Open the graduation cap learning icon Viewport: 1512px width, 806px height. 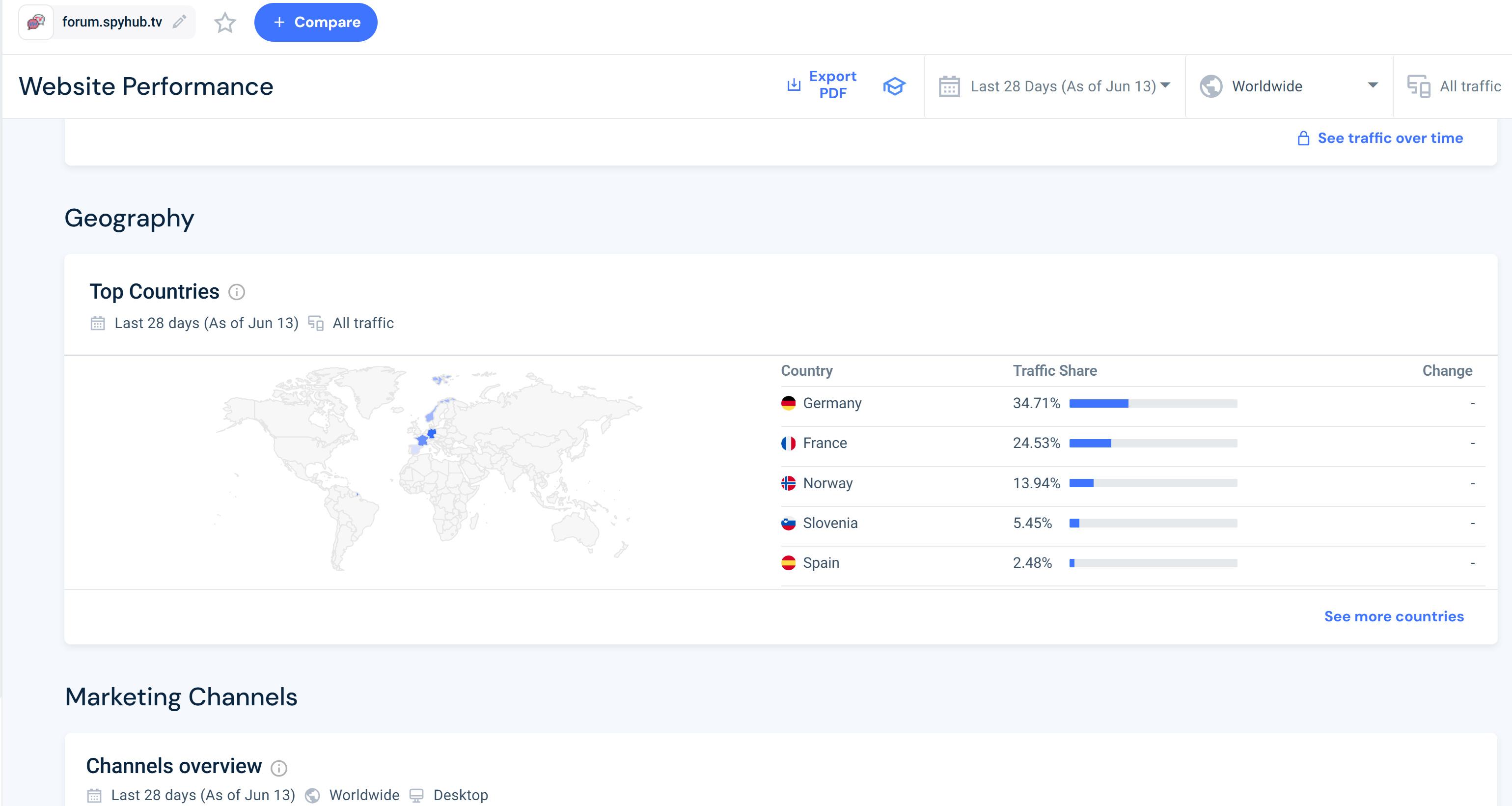[x=894, y=86]
